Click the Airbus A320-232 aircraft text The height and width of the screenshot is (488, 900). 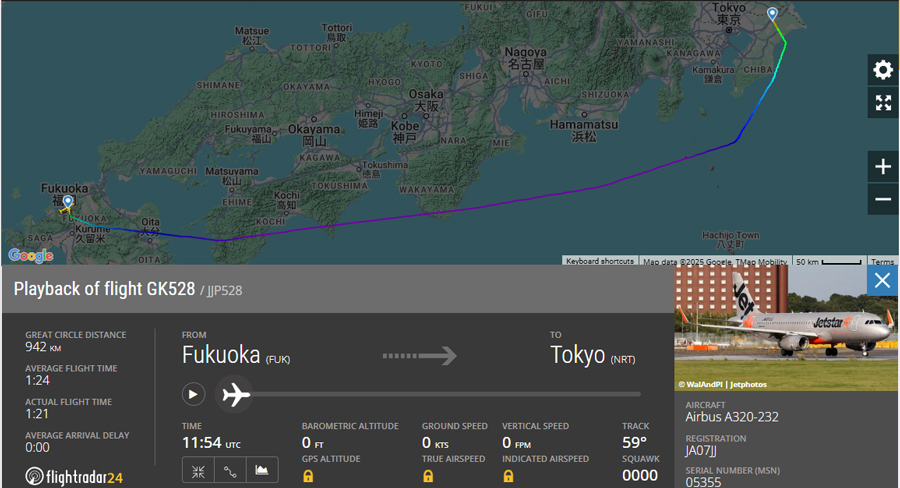click(x=732, y=417)
